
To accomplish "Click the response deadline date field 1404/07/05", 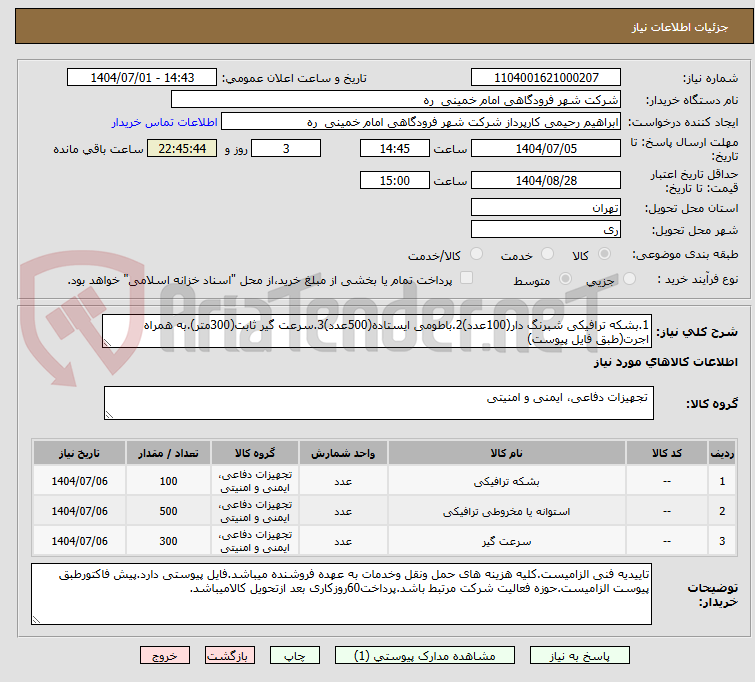I will [x=545, y=148].
